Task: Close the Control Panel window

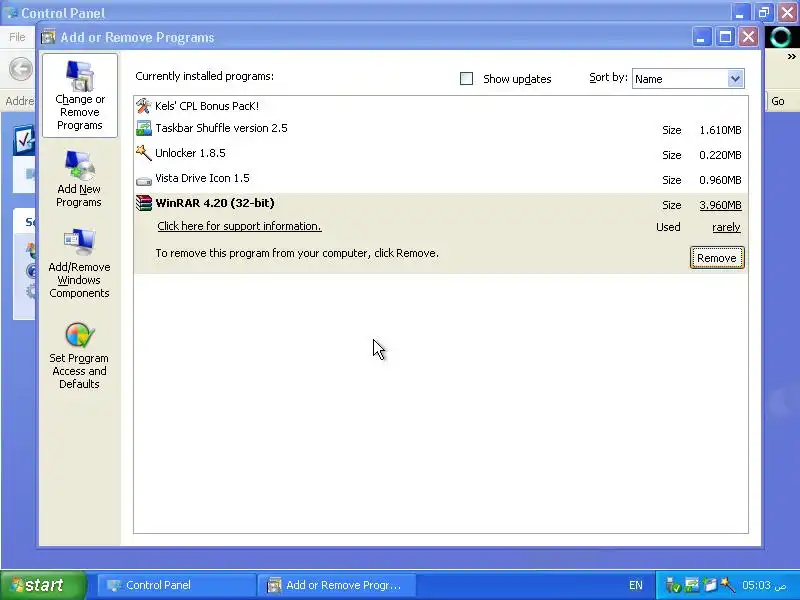Action: tap(788, 12)
